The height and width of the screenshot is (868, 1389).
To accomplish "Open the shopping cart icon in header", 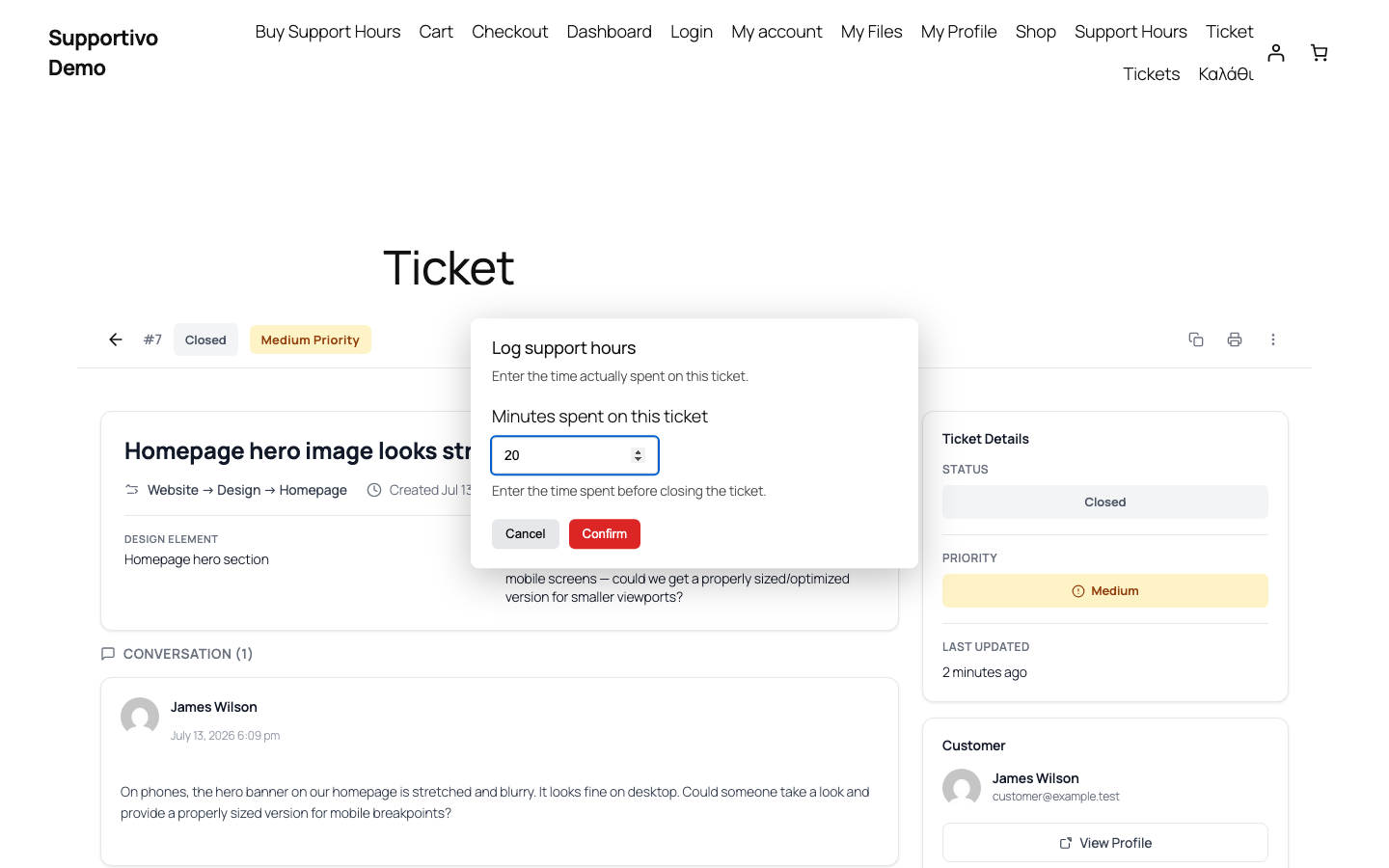I will pyautogui.click(x=1320, y=53).
